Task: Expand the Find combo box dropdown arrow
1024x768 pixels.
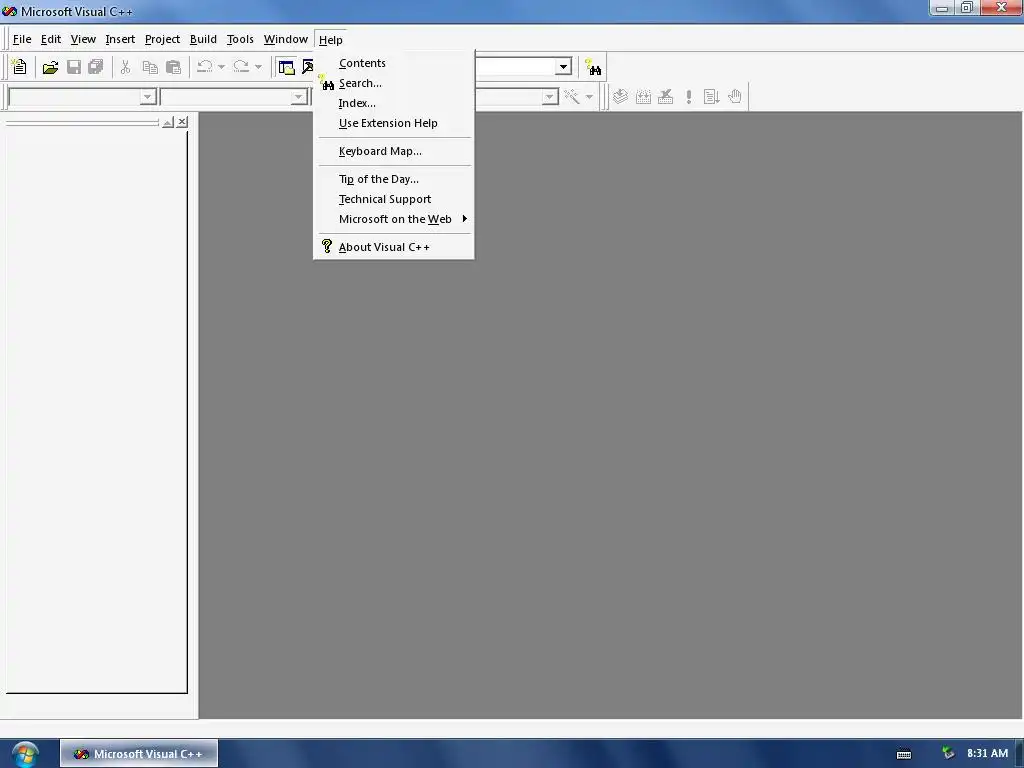Action: 563,67
